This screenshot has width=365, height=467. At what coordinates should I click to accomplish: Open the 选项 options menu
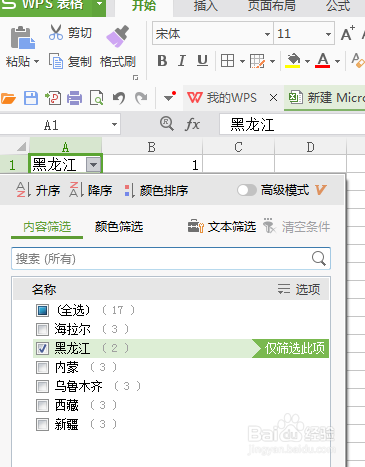(x=299, y=289)
